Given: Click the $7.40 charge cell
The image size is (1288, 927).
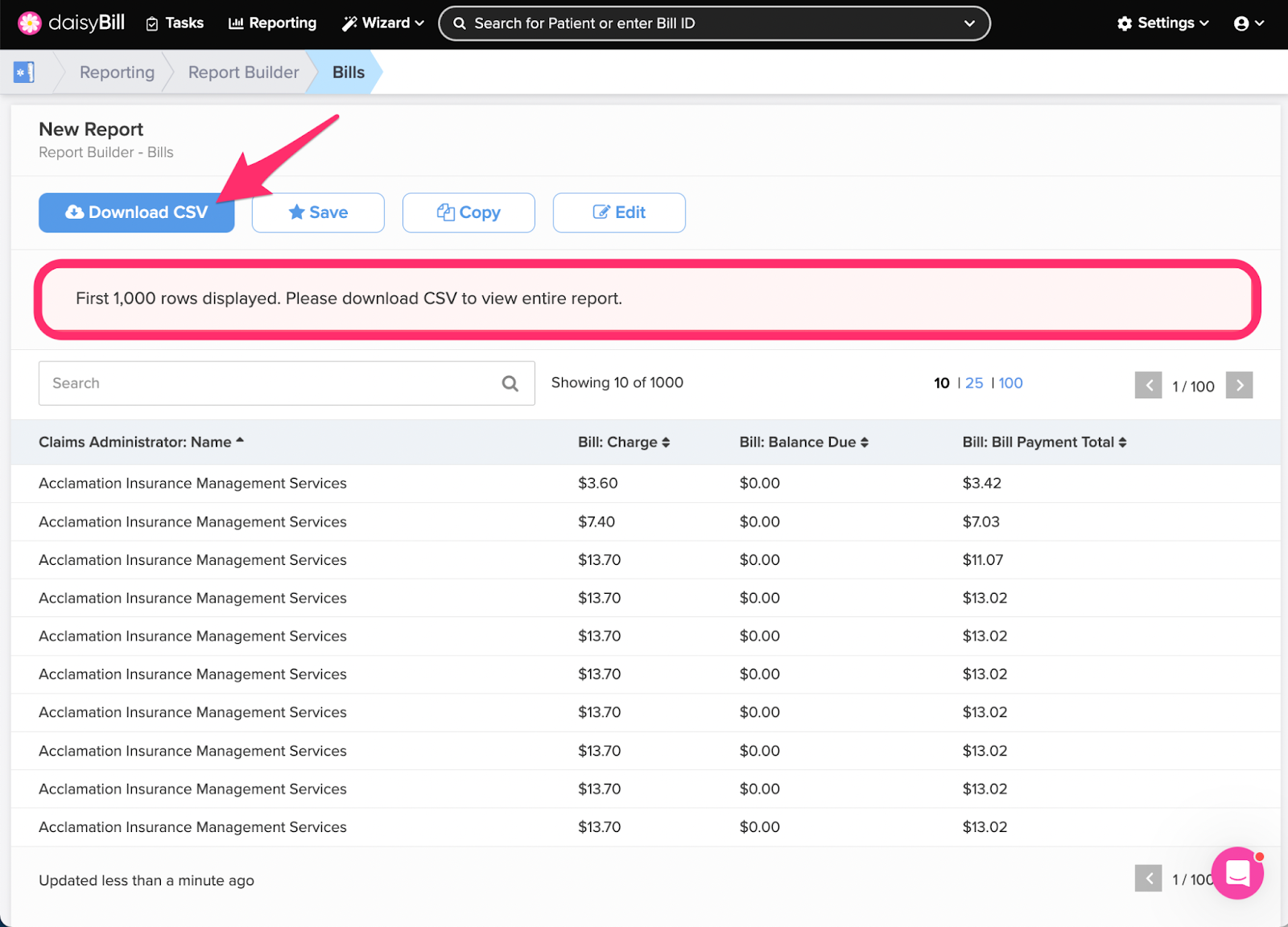Looking at the screenshot, I should click(597, 522).
